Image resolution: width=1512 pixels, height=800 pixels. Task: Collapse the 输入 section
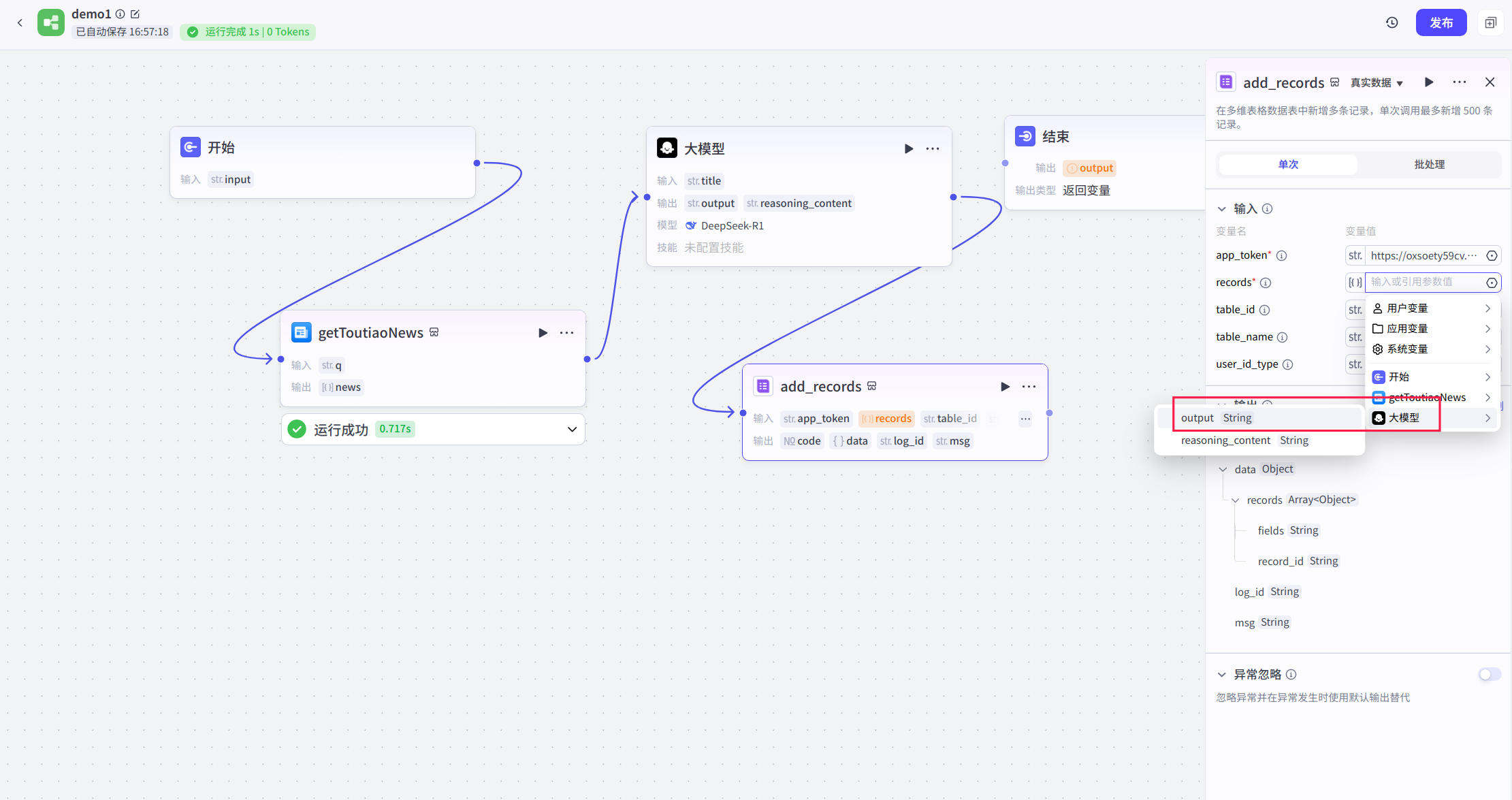pos(1222,209)
